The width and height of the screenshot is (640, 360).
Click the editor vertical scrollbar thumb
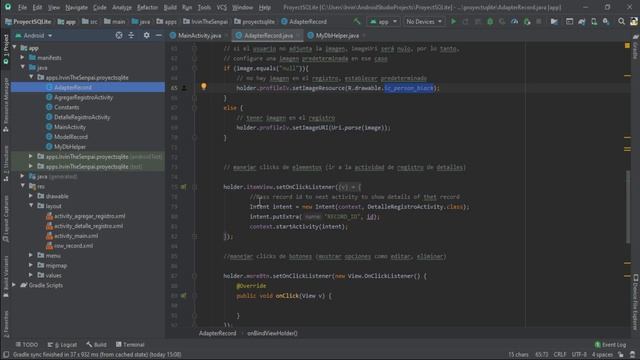click(x=628, y=206)
